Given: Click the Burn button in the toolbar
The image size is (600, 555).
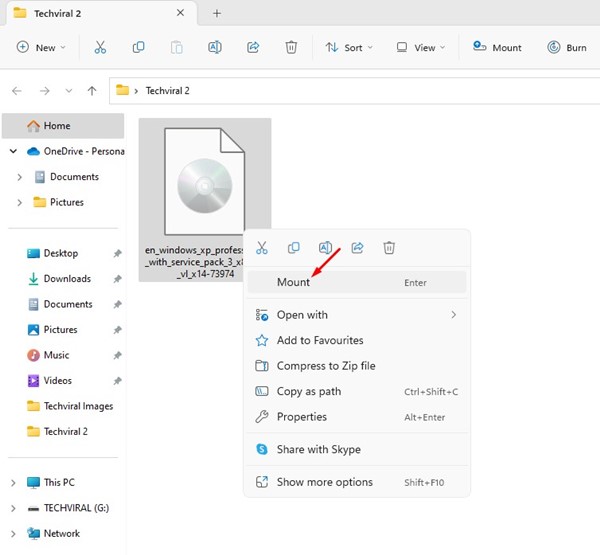Looking at the screenshot, I should coord(567,47).
